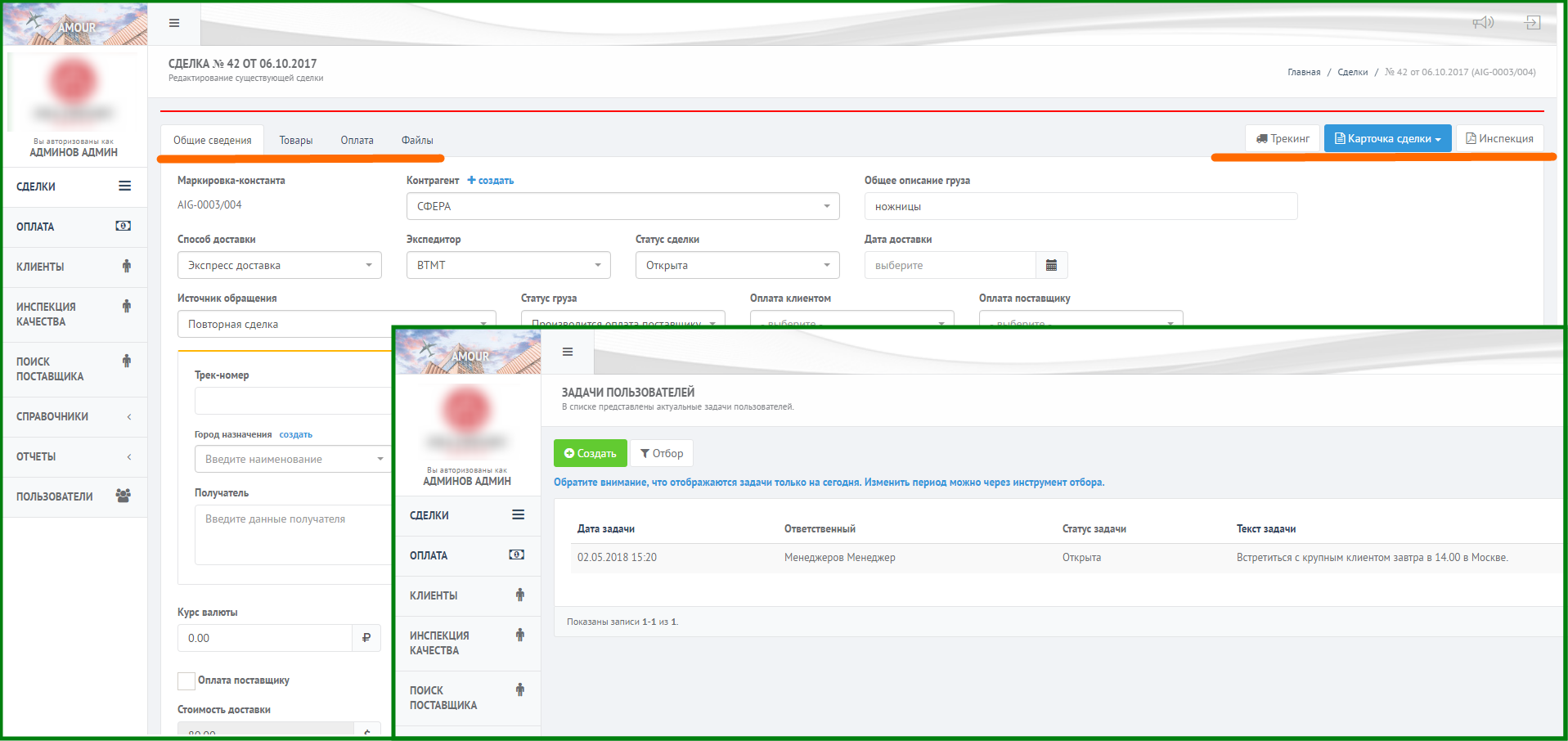
Task: Open Источник обращения dropdown
Action: click(337, 324)
